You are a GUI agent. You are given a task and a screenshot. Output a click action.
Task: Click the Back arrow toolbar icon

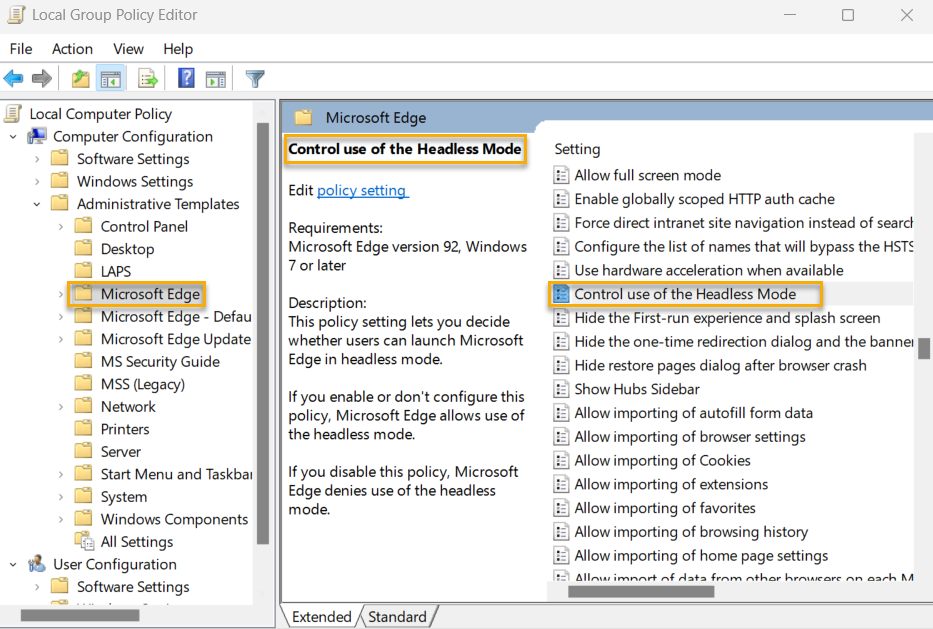(14, 79)
